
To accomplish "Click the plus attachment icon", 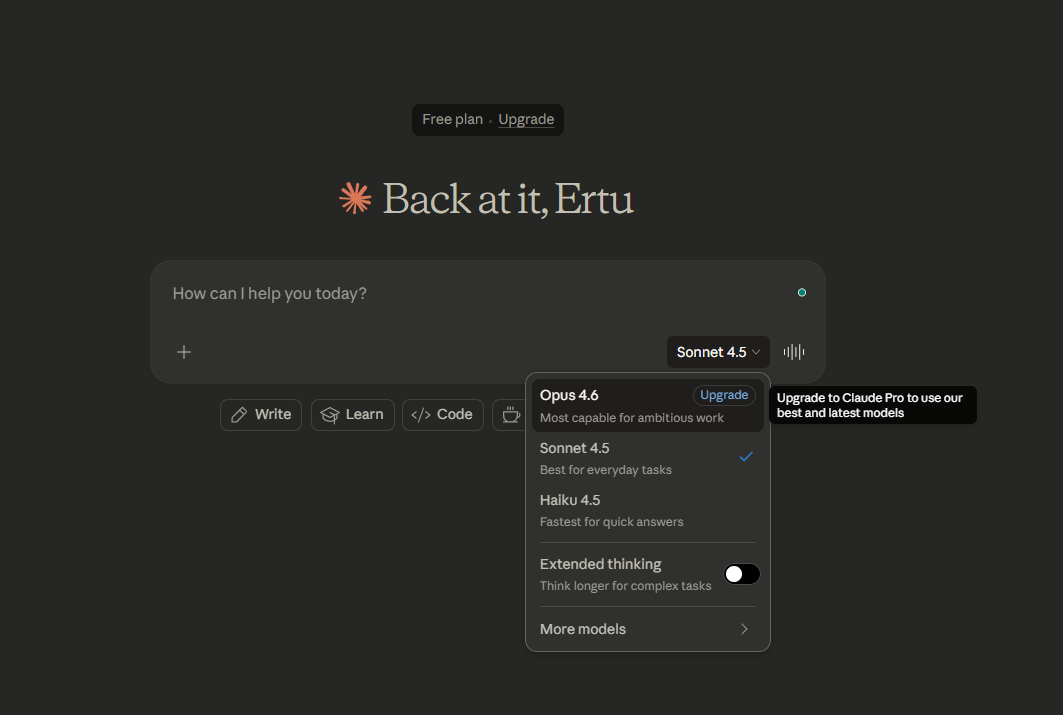I will click(x=184, y=352).
